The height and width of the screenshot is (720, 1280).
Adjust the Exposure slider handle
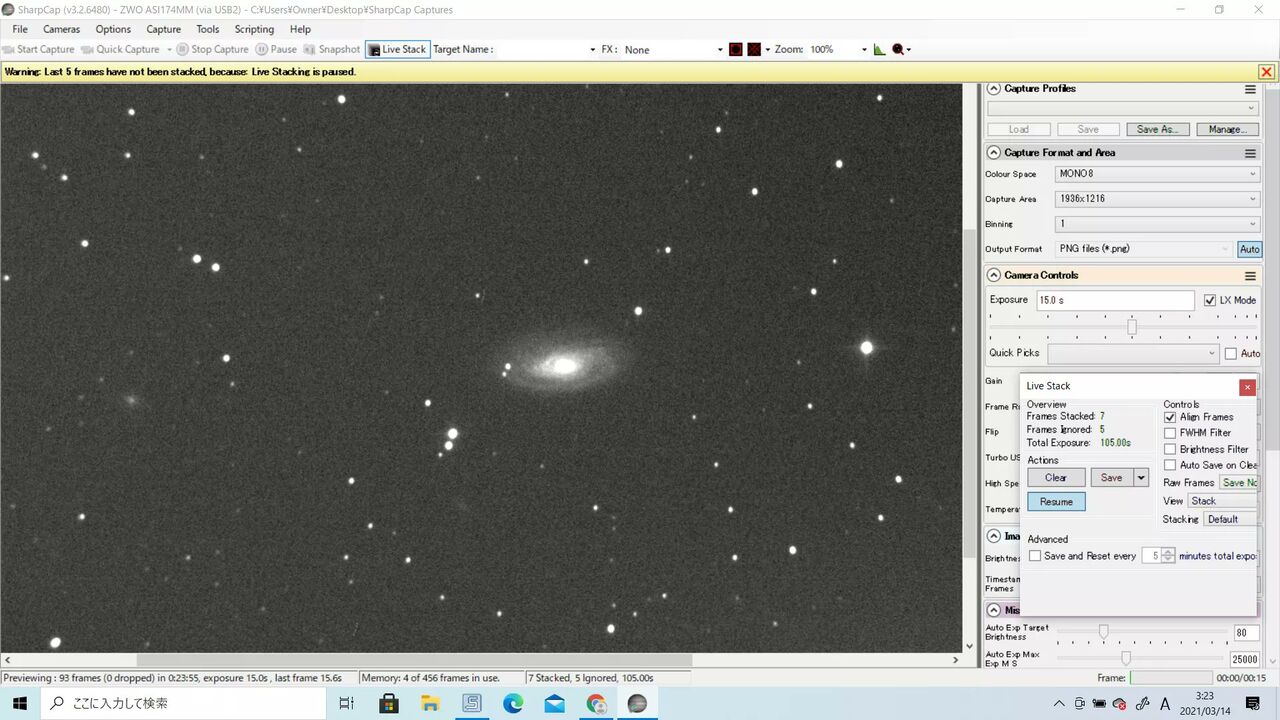(x=1132, y=327)
